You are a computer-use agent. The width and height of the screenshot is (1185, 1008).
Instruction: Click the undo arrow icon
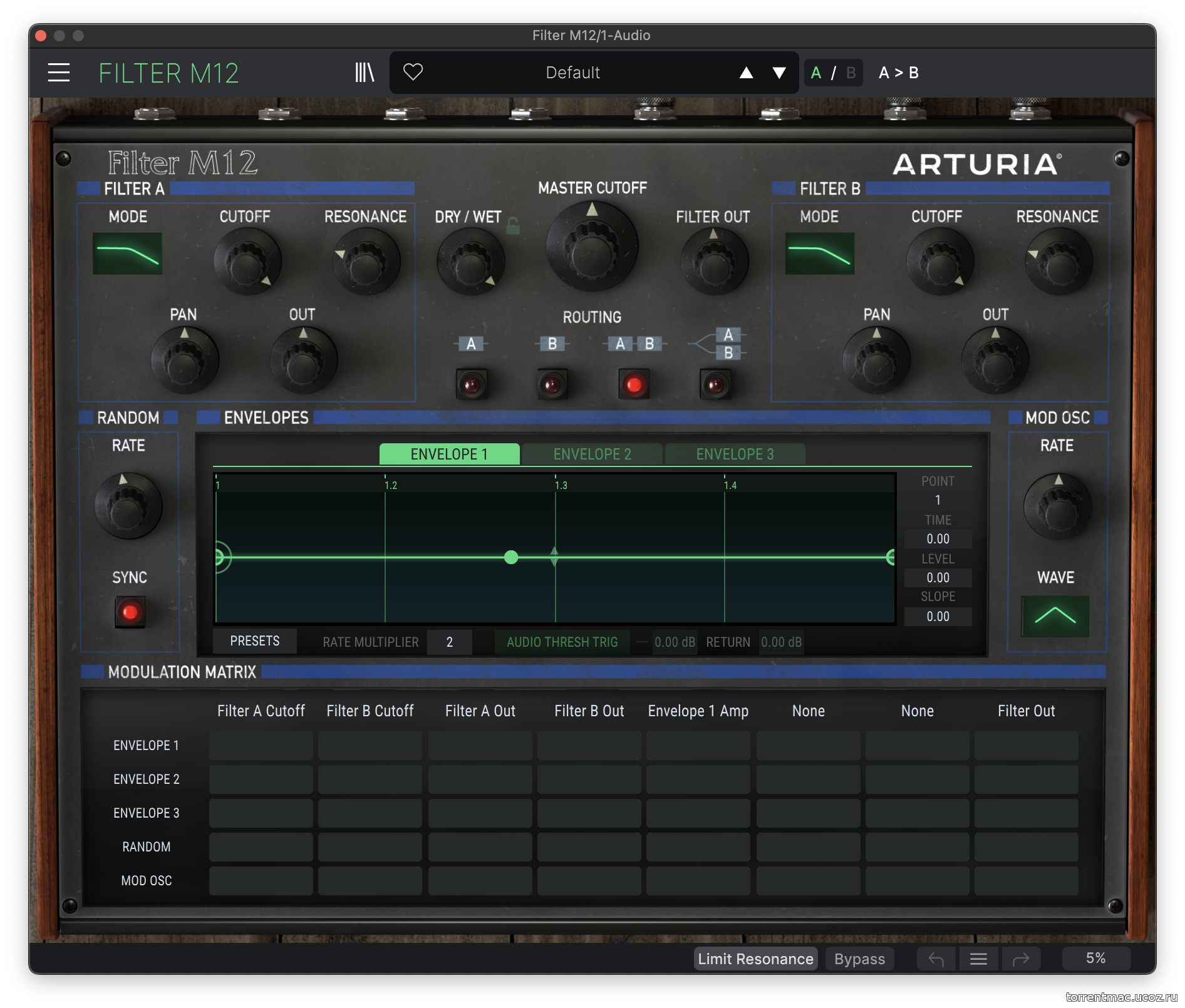pos(936,959)
